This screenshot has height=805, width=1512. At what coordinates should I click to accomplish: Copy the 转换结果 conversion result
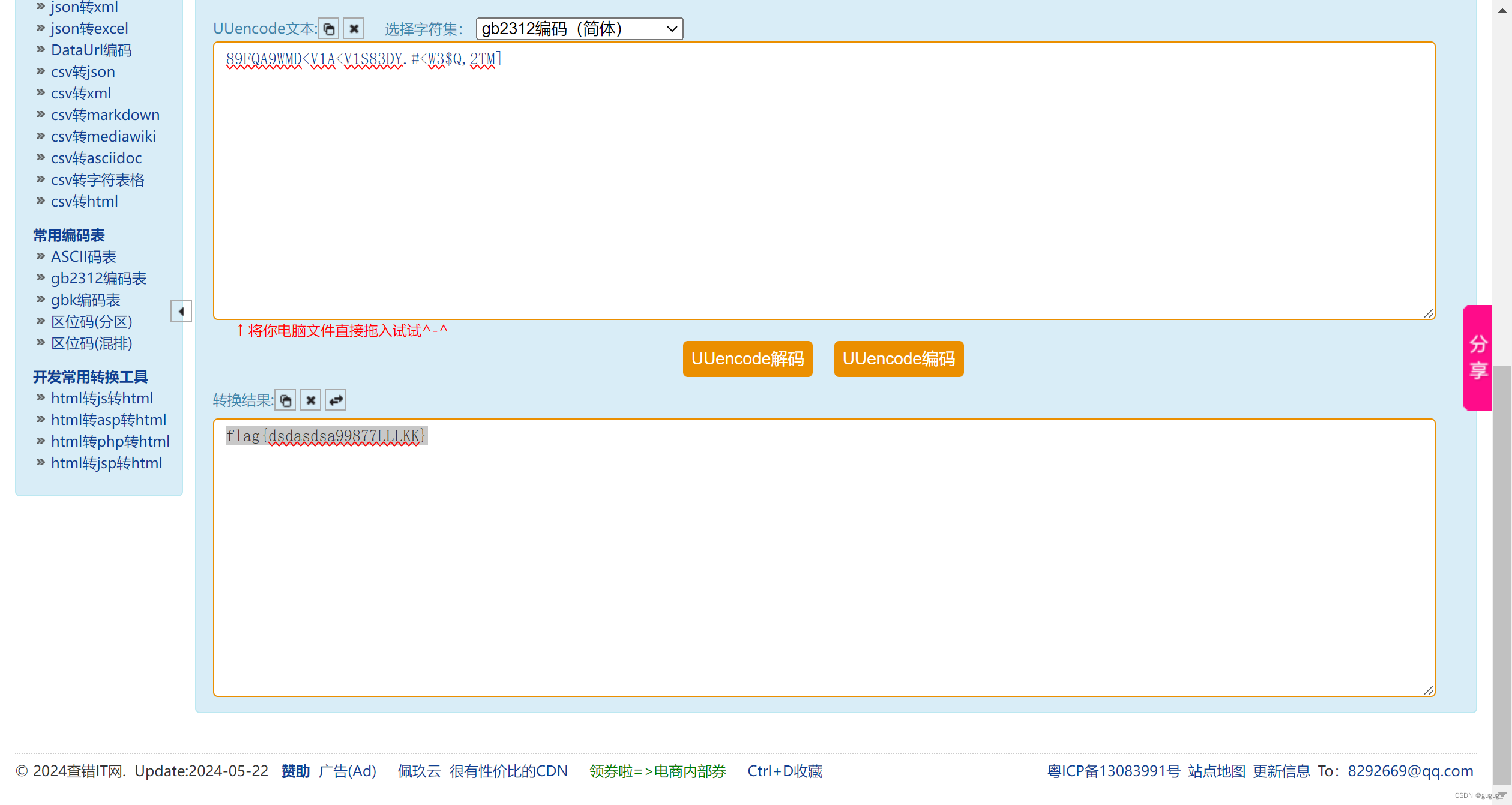(285, 400)
